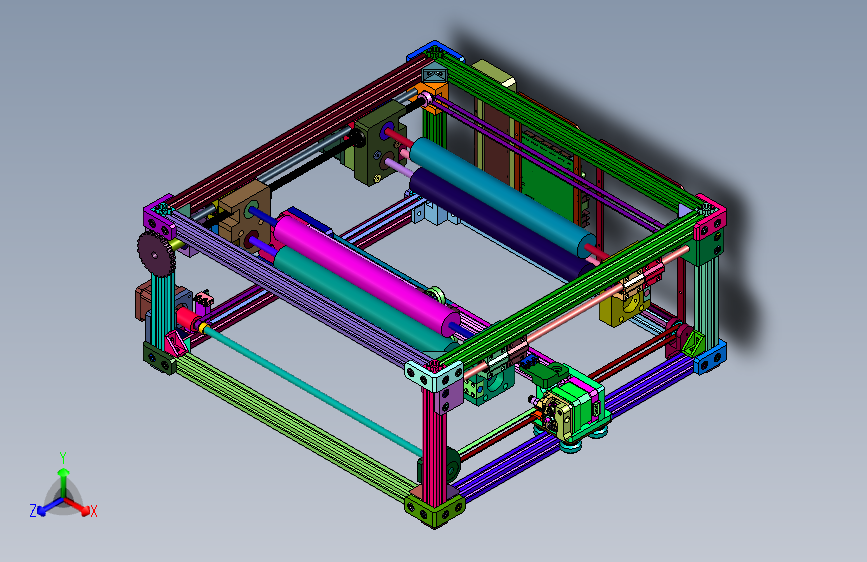Select the yellow carriage block on the right
This screenshot has width=867, height=562.
625,308
